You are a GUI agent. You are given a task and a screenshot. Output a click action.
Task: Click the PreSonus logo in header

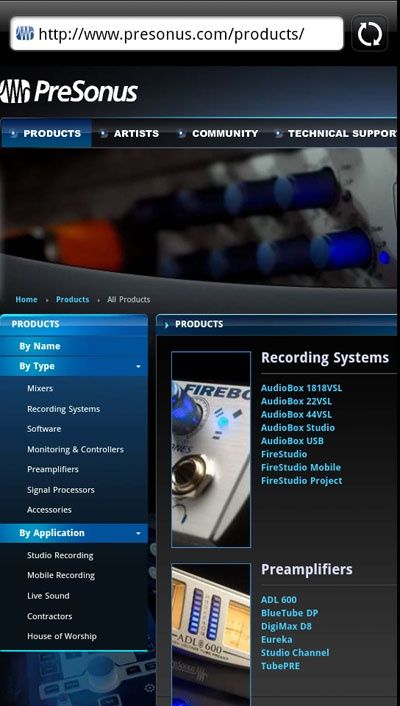(x=68, y=91)
